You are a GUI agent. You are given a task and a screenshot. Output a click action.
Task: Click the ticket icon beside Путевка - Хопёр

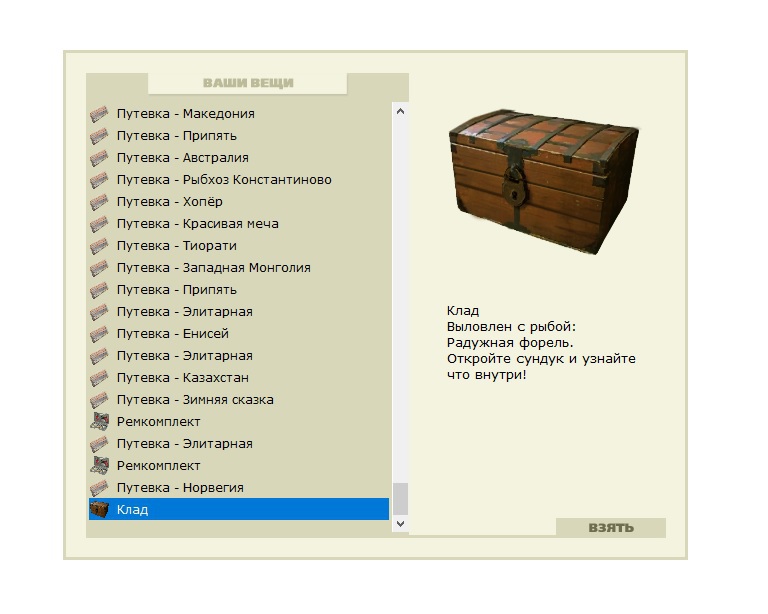coord(99,202)
